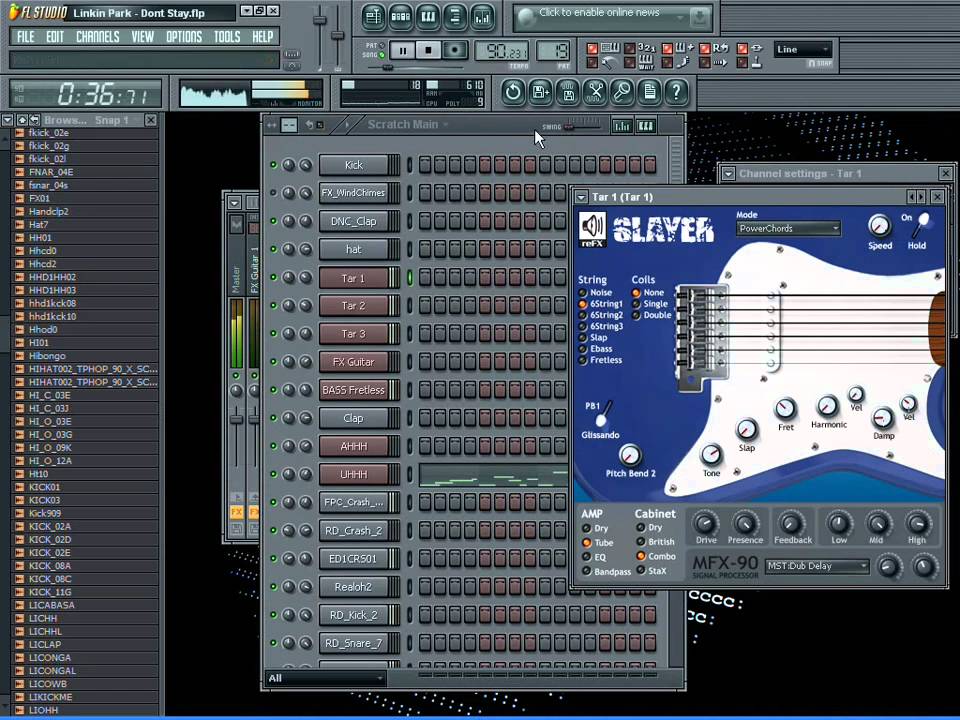Click the reFX speaker logo in Slayer
The image size is (960, 720).
coord(592,229)
